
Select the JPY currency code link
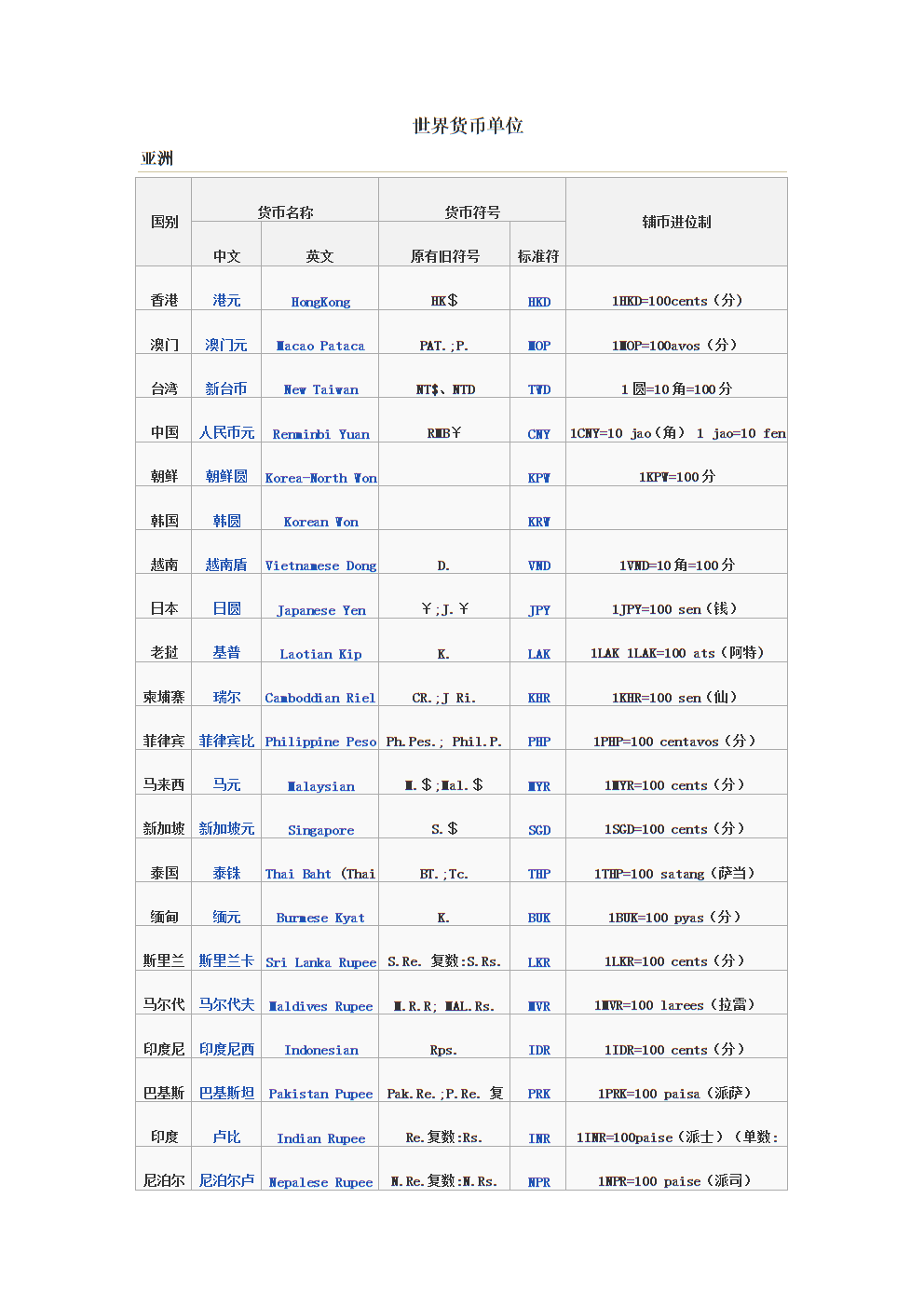click(538, 610)
